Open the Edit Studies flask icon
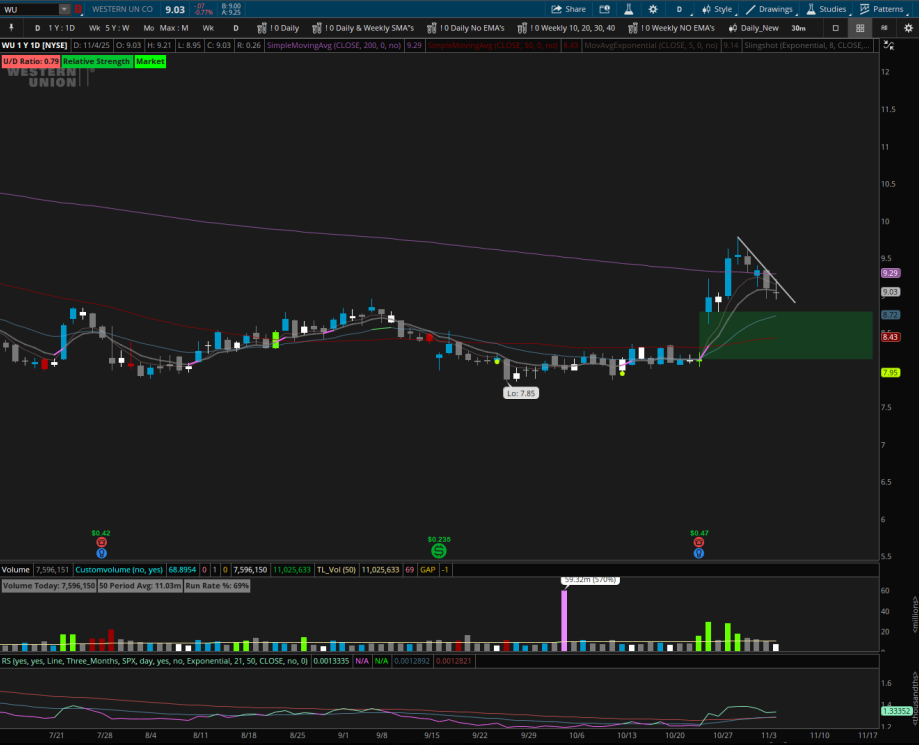The width and height of the screenshot is (919, 745). point(628,9)
